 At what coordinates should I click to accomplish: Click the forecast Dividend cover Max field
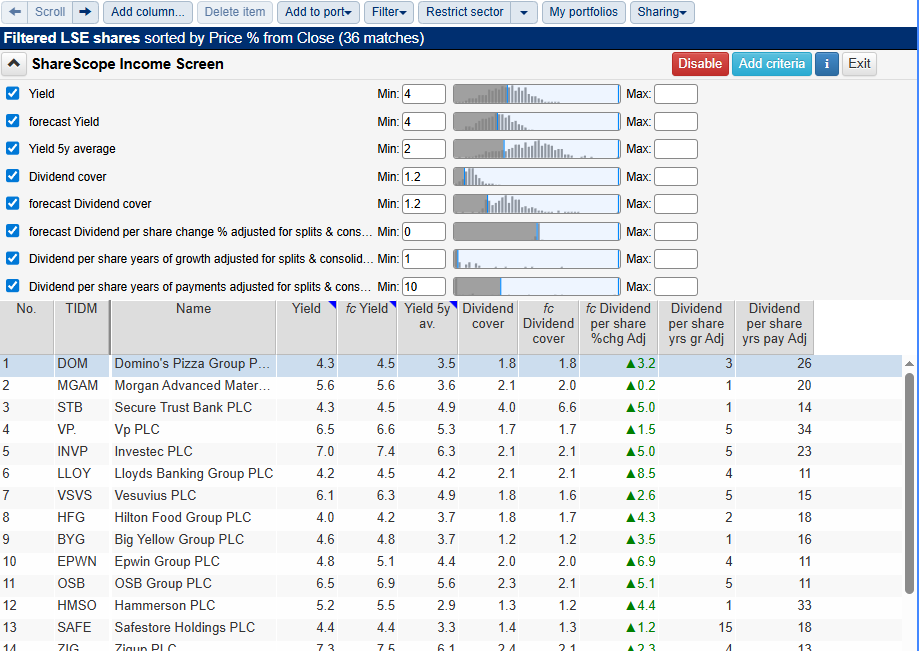pyautogui.click(x=676, y=204)
